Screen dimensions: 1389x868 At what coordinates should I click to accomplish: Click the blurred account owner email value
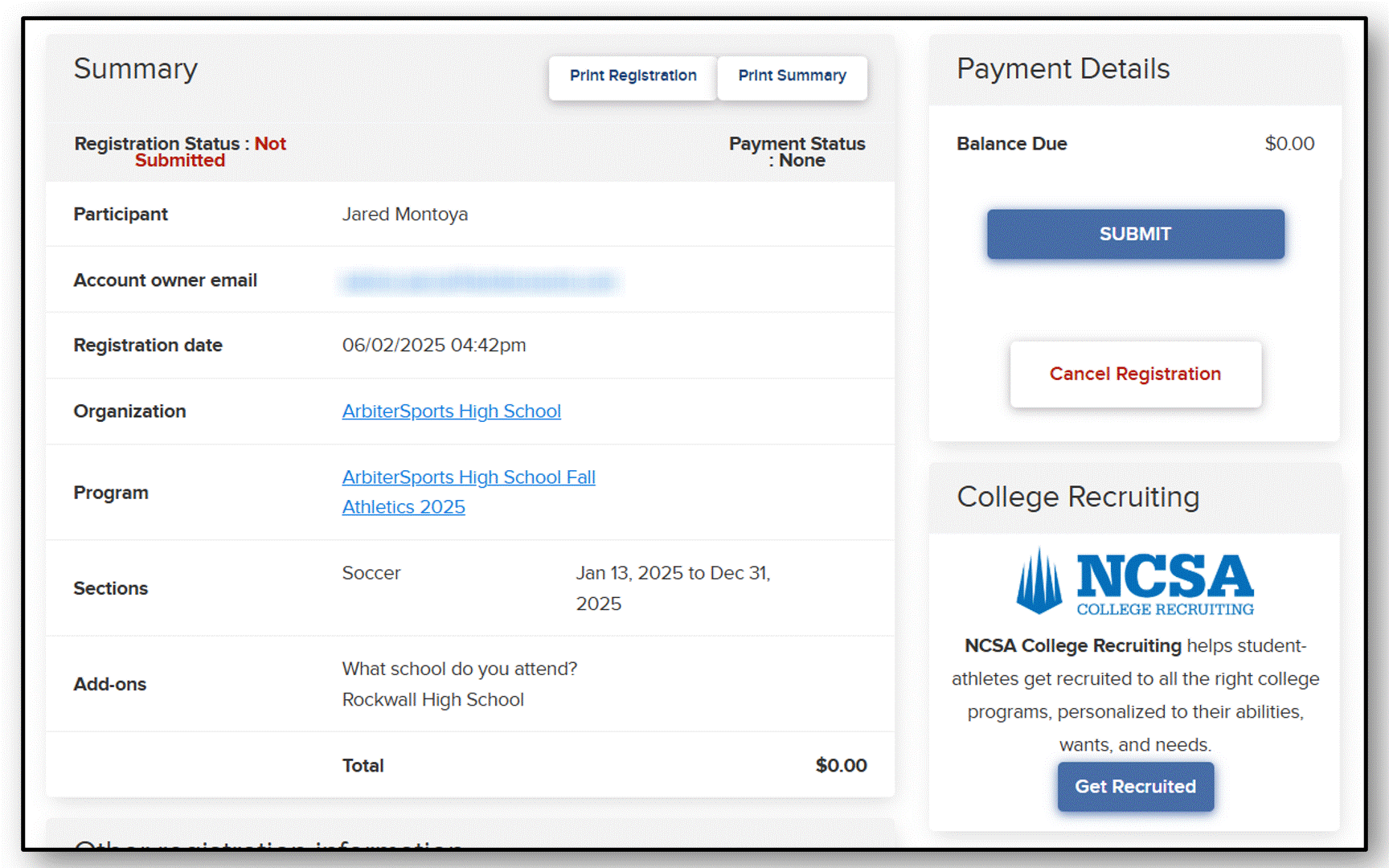pyautogui.click(x=479, y=281)
